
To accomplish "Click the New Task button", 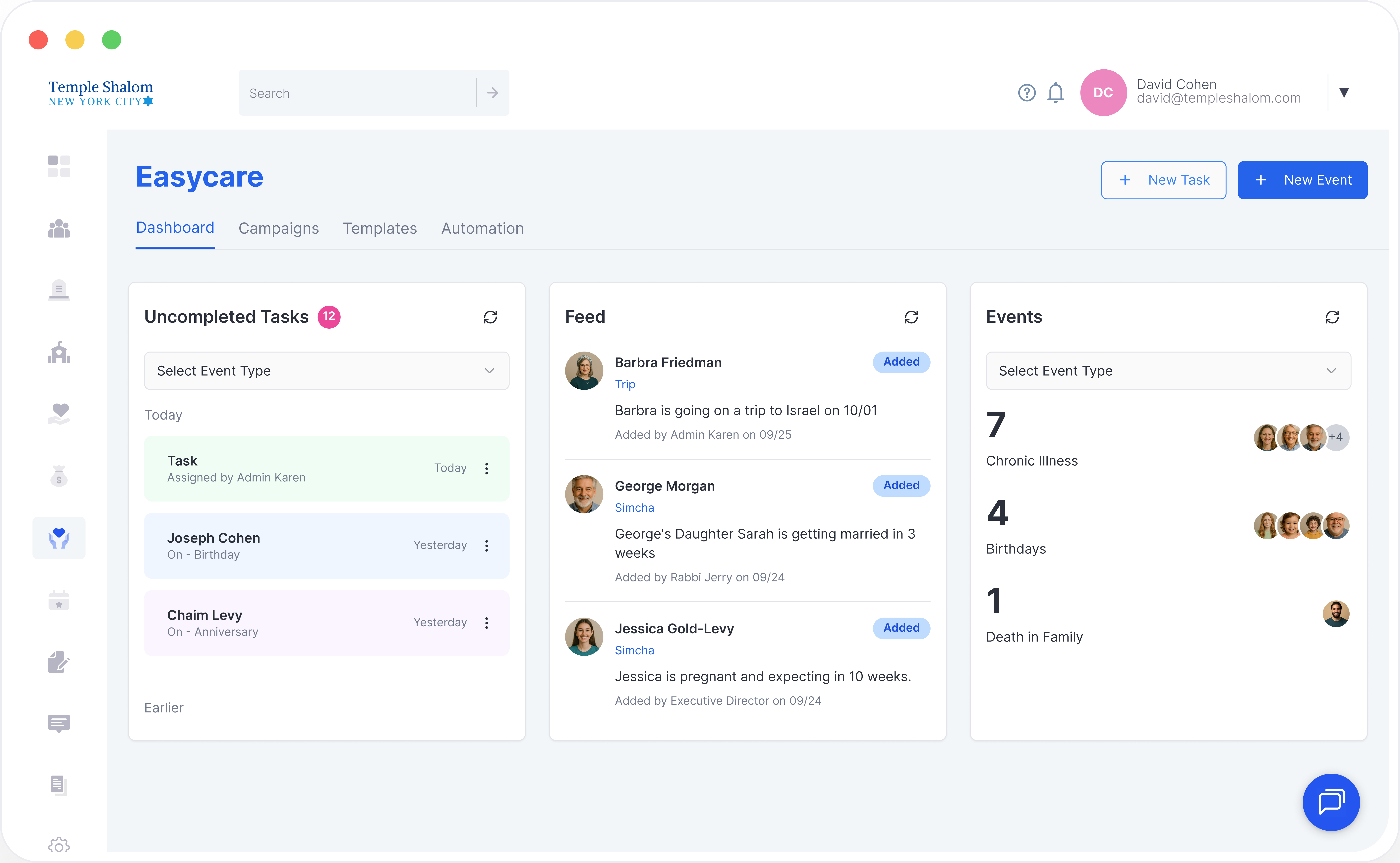I will 1163,180.
